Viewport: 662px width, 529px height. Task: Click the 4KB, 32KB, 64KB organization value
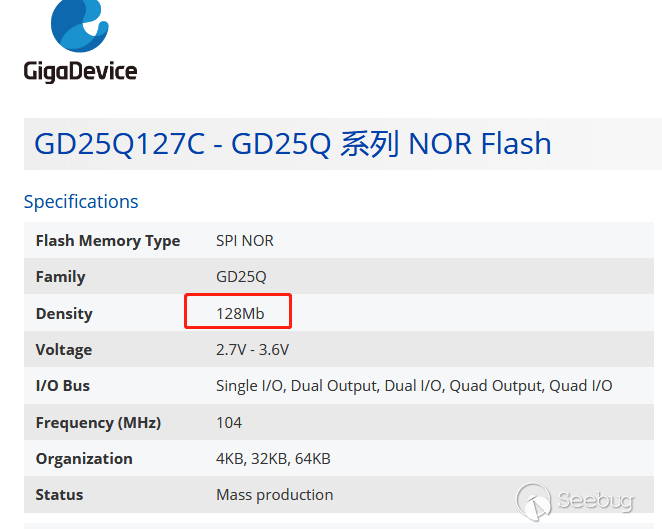point(273,459)
